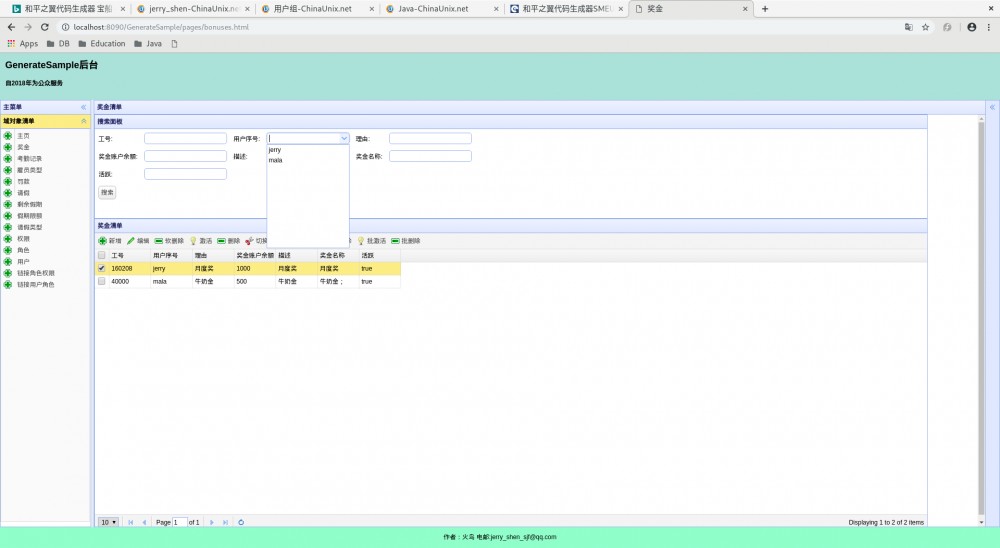Viewport: 1000px width, 548px height.
Task: Click the 激活 lightbulb activate button
Action: point(201,241)
